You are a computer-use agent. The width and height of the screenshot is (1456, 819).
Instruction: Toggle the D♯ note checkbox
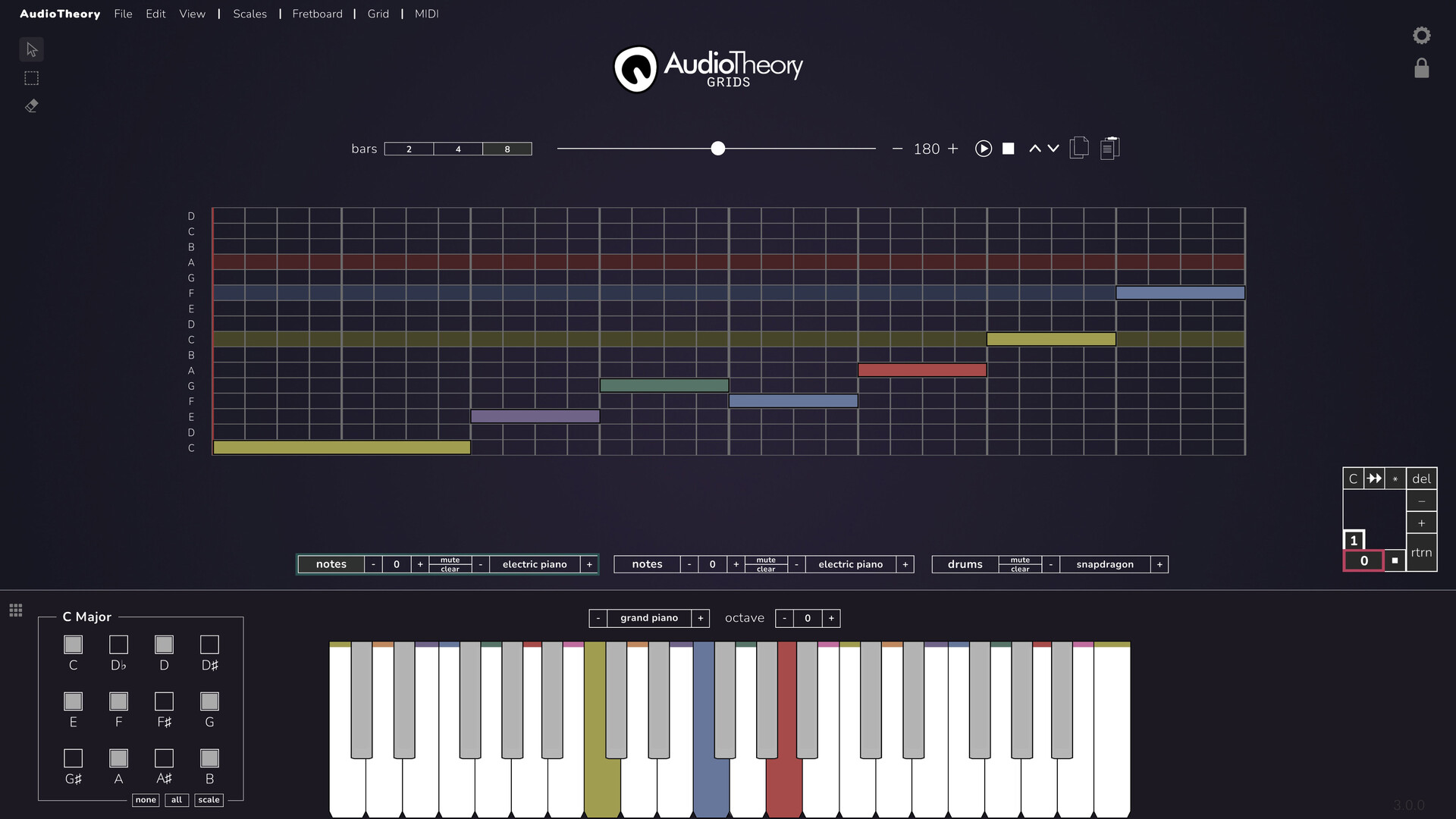click(x=209, y=645)
